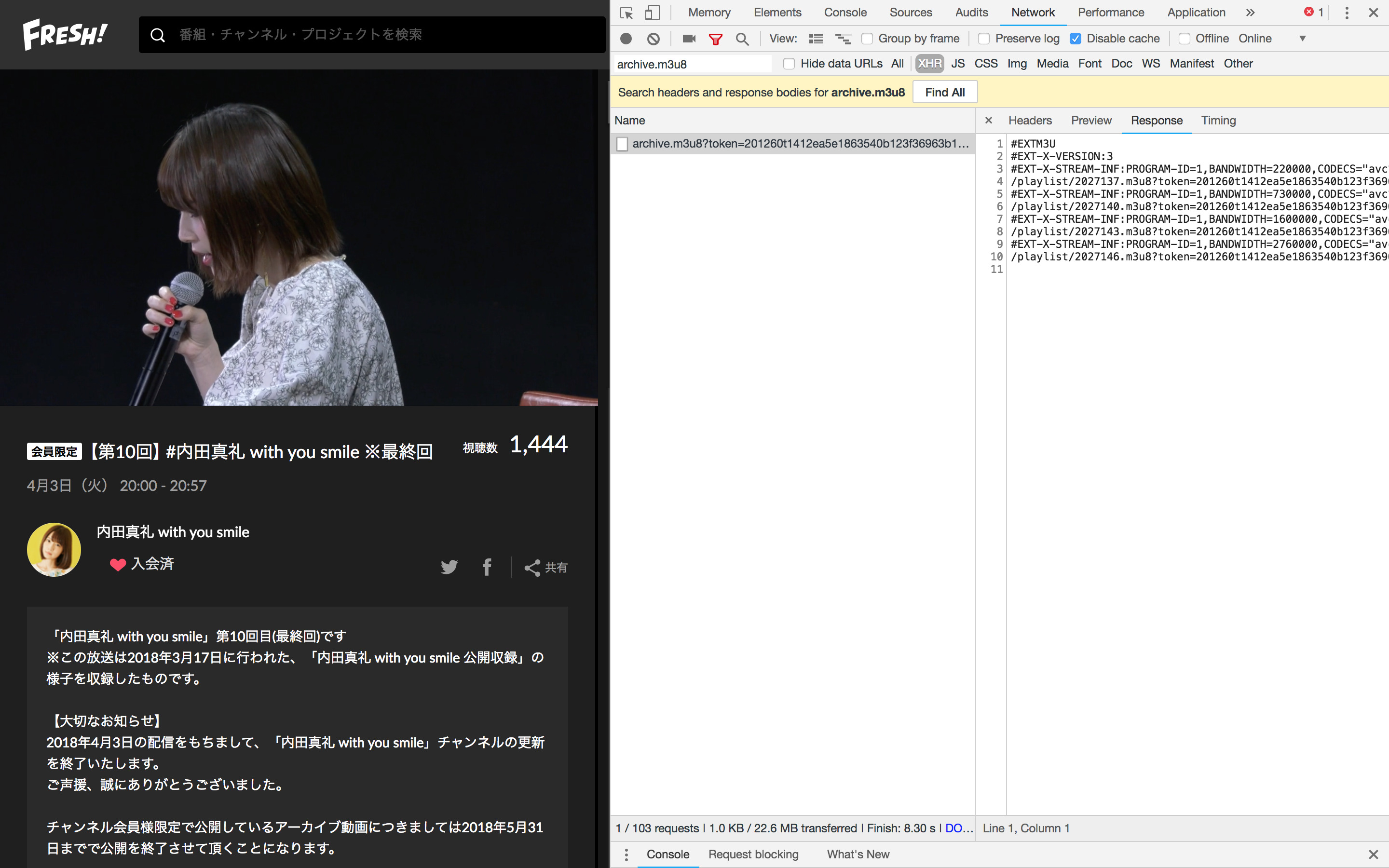Click the Offline toggle switch
This screenshot has width=1389, height=868.
(1183, 38)
